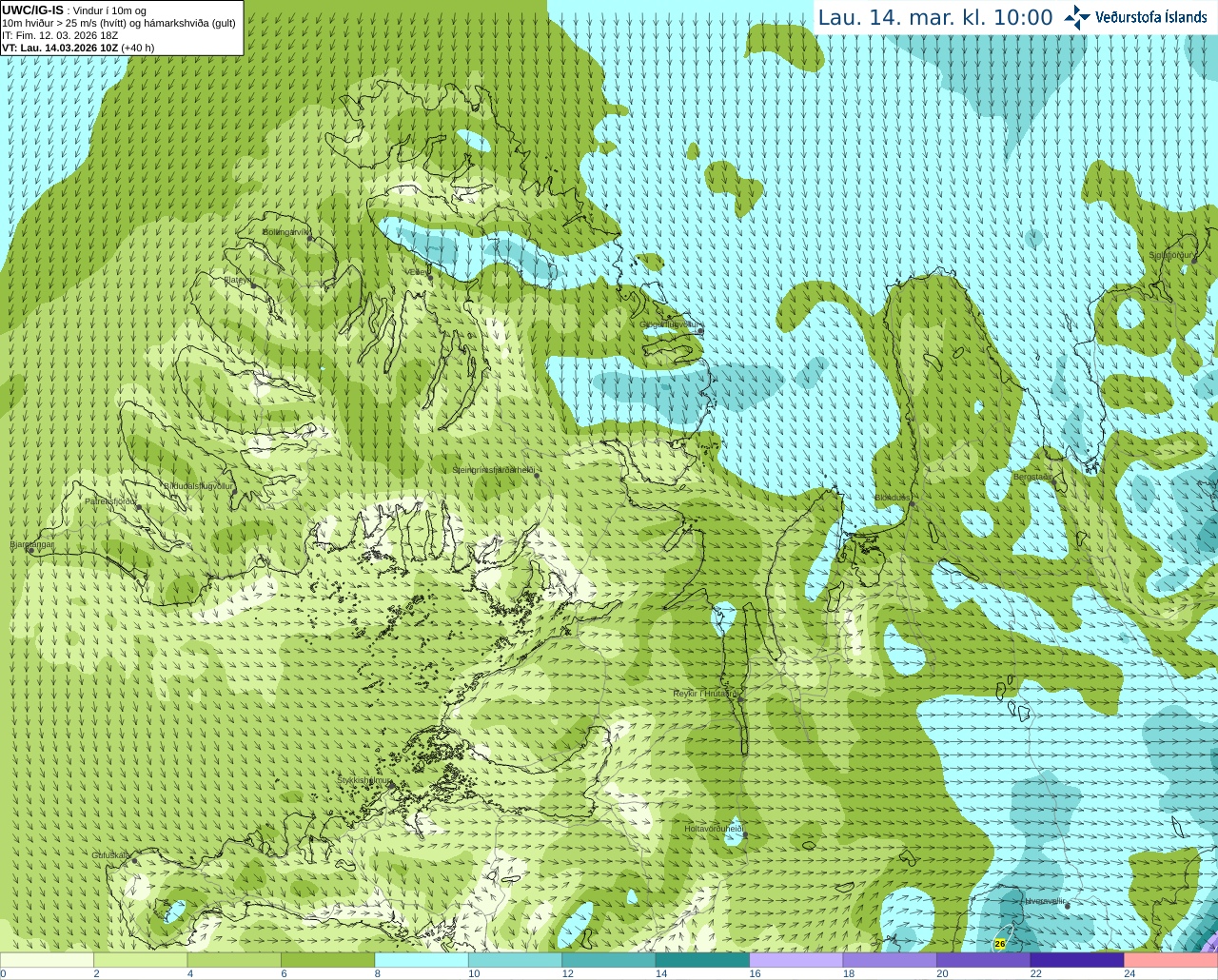Click the Hveravellir station label
Screen dimensions: 1218x980
(1045, 901)
